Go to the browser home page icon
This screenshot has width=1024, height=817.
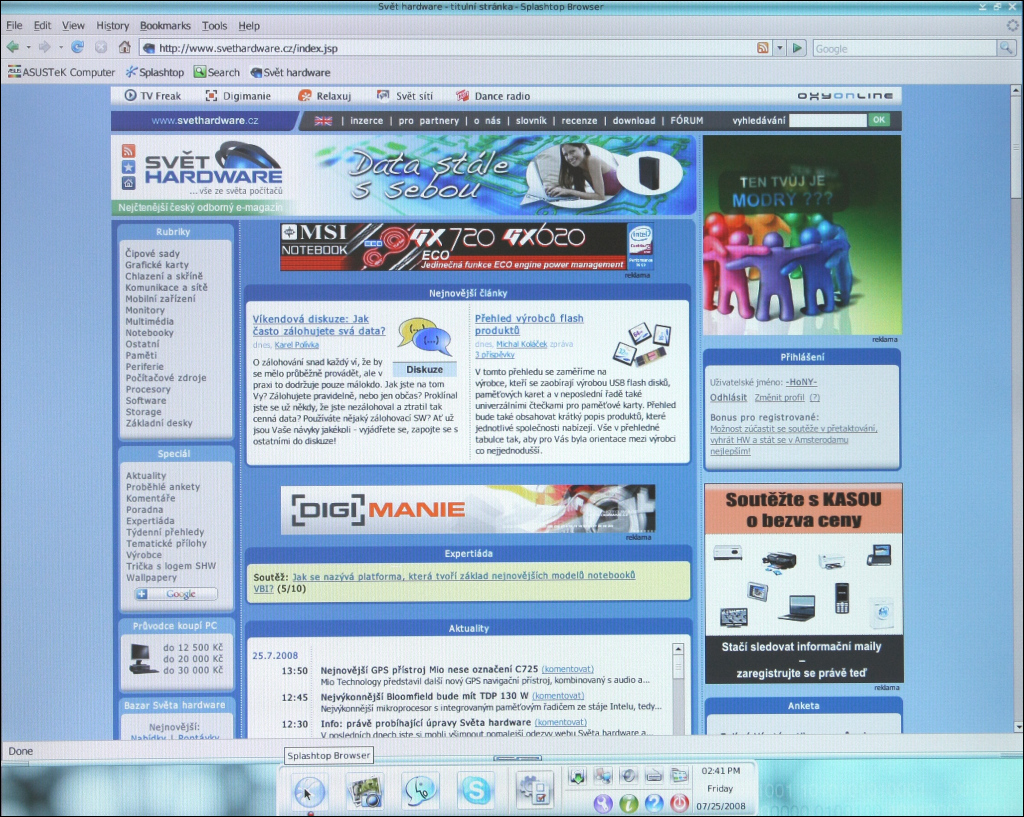coord(125,47)
